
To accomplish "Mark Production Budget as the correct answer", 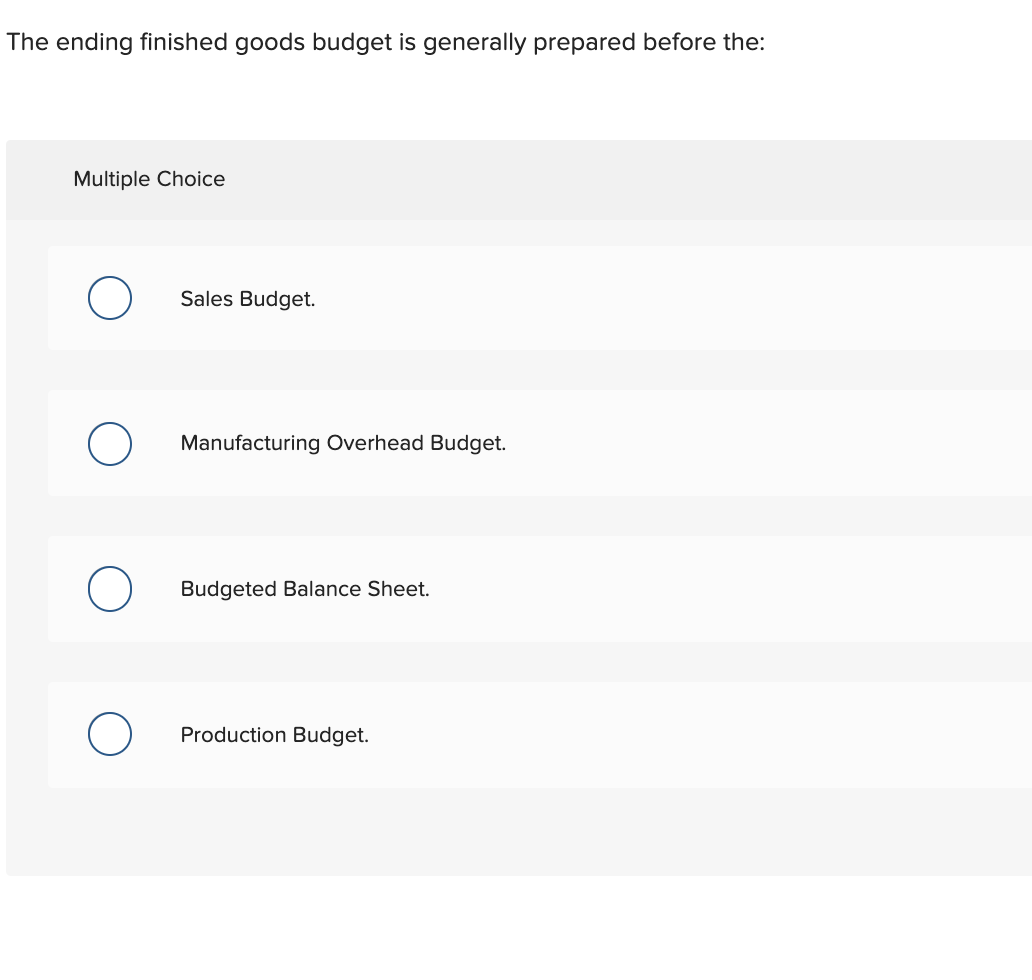I will (109, 734).
